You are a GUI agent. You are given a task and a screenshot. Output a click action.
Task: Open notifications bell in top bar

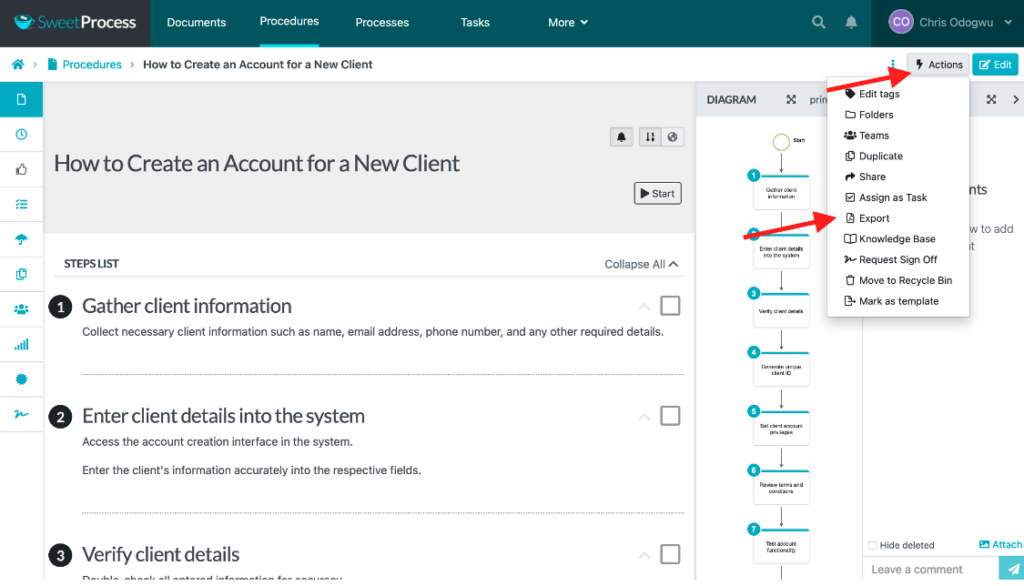(851, 22)
